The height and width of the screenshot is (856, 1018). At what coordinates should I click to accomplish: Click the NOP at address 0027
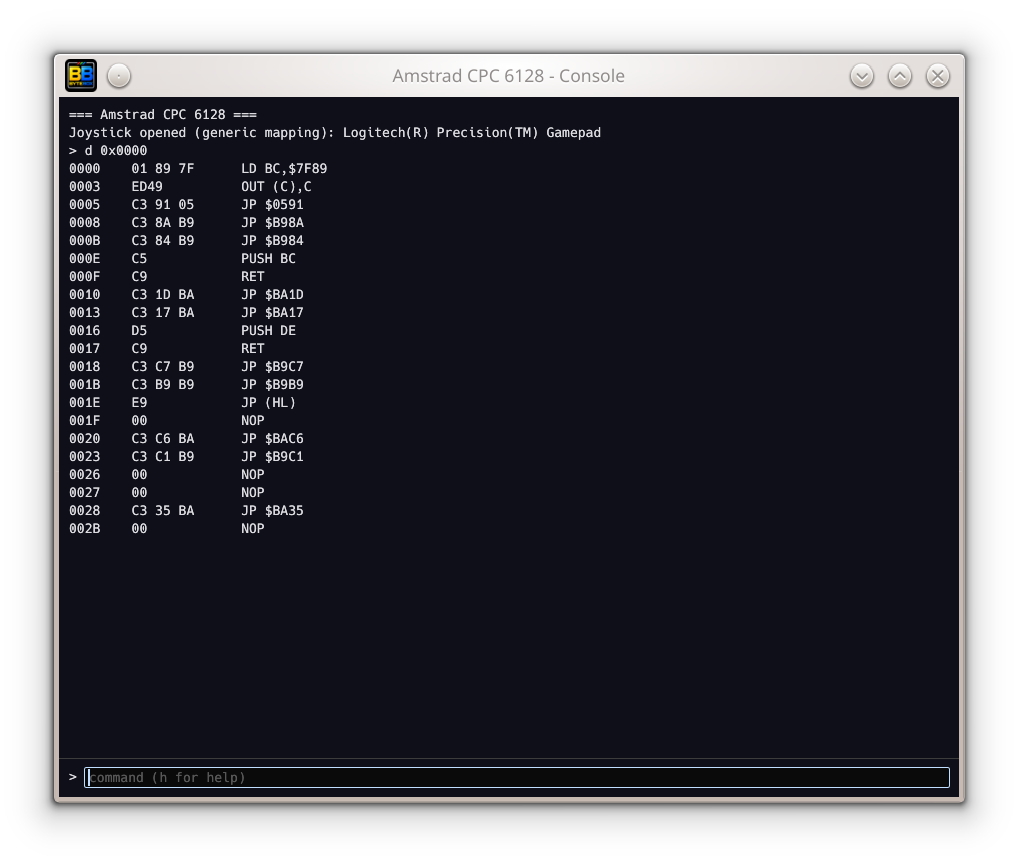click(253, 493)
